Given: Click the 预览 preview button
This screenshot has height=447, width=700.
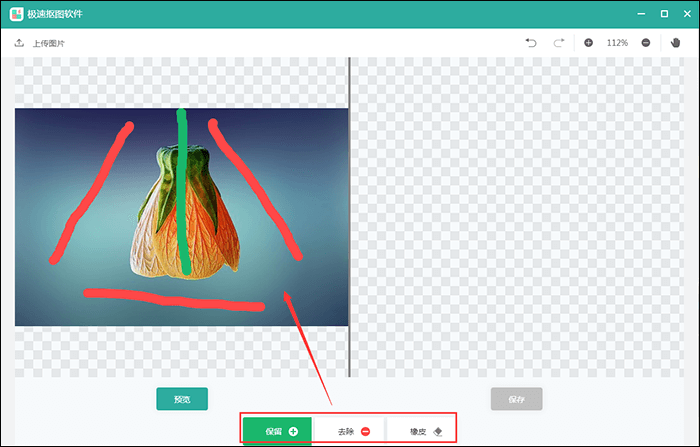Looking at the screenshot, I should pos(182,399).
